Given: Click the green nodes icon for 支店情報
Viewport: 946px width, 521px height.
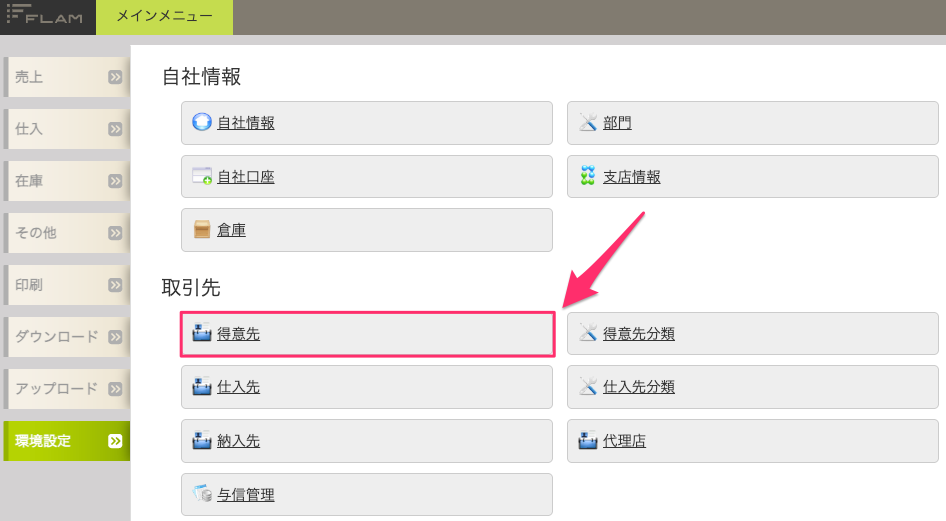Looking at the screenshot, I should pos(588,175).
